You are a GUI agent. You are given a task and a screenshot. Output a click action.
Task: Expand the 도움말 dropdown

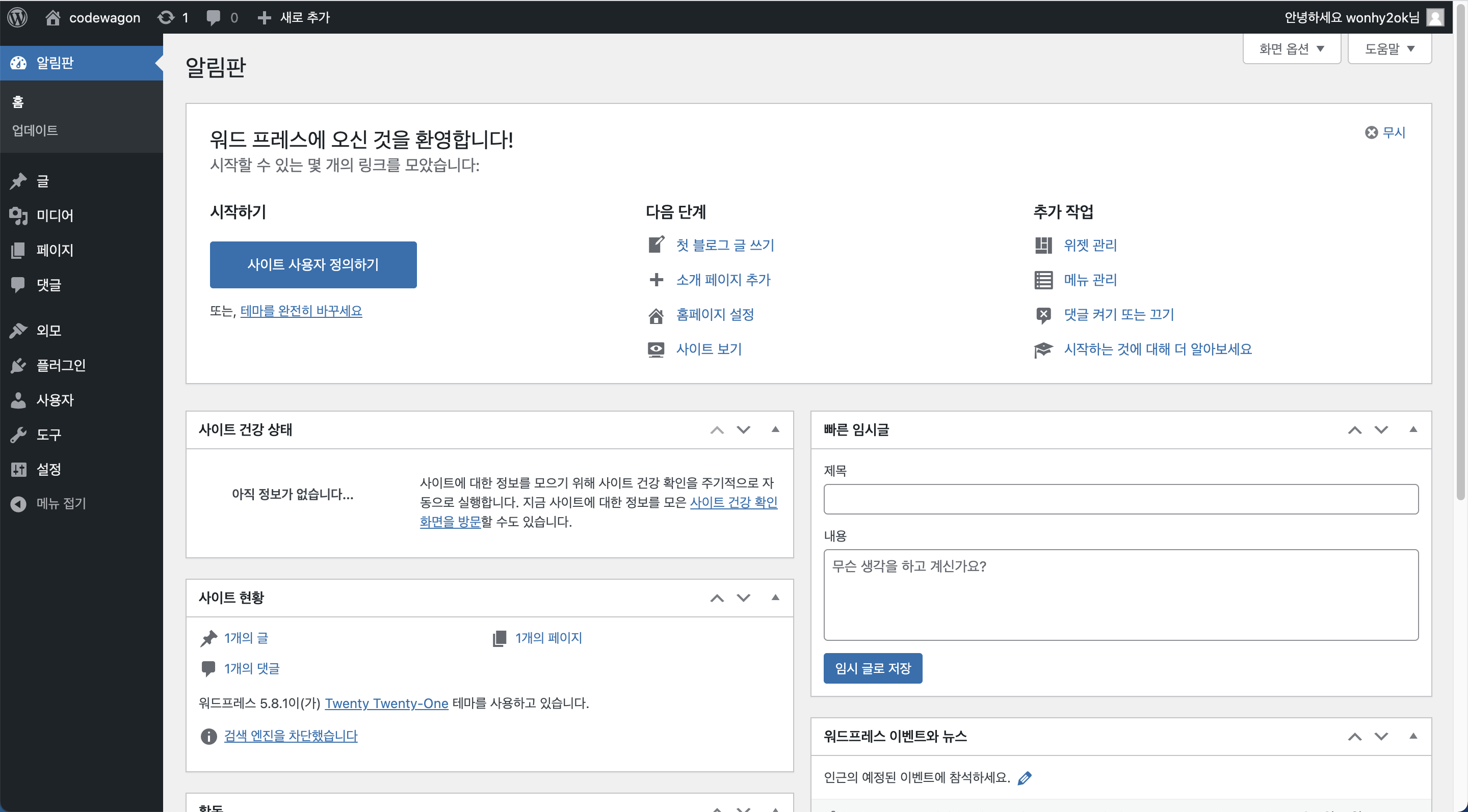pos(1390,49)
